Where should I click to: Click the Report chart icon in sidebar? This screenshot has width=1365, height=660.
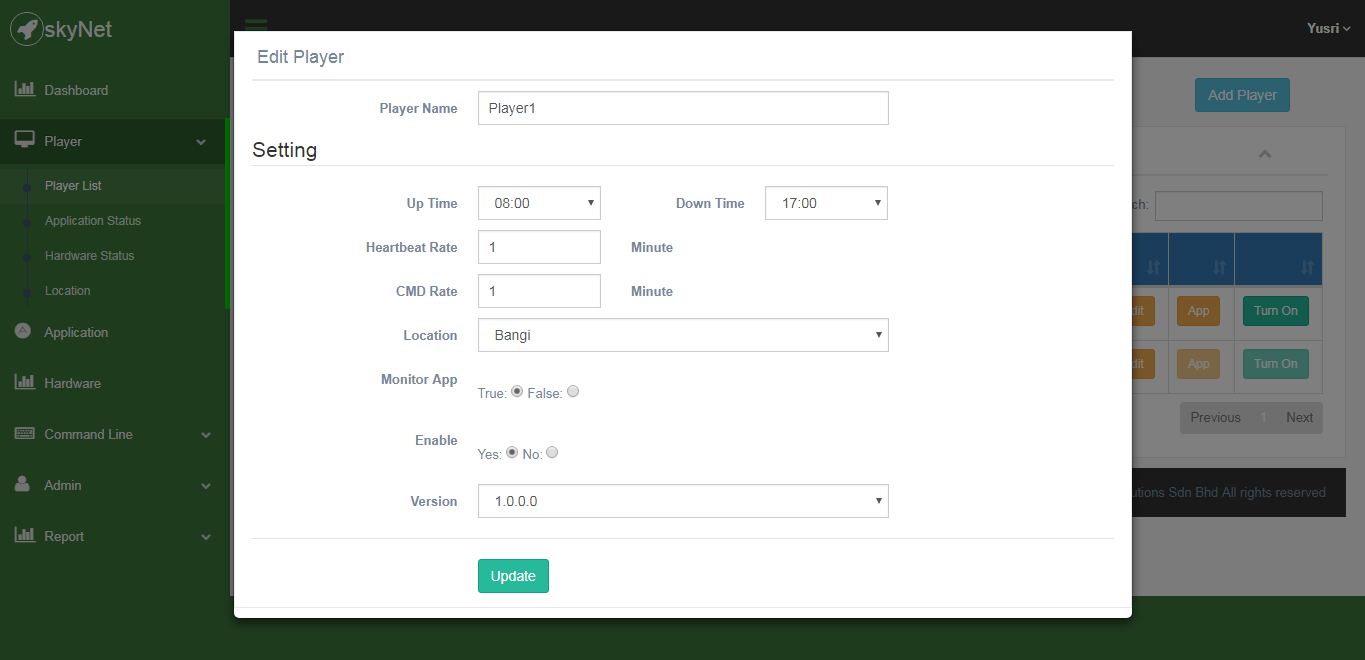pyautogui.click(x=25, y=536)
